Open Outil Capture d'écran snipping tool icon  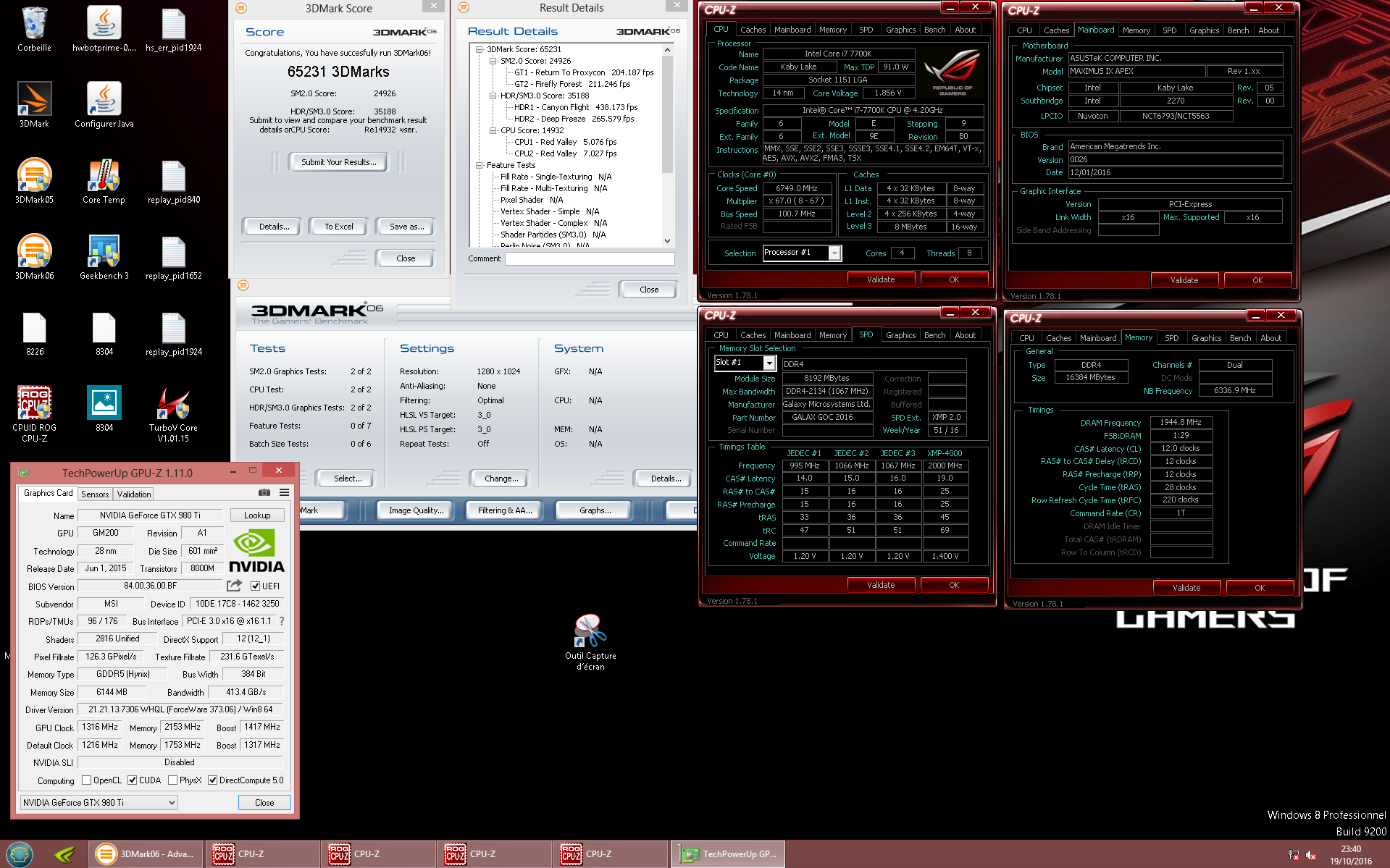point(590,642)
